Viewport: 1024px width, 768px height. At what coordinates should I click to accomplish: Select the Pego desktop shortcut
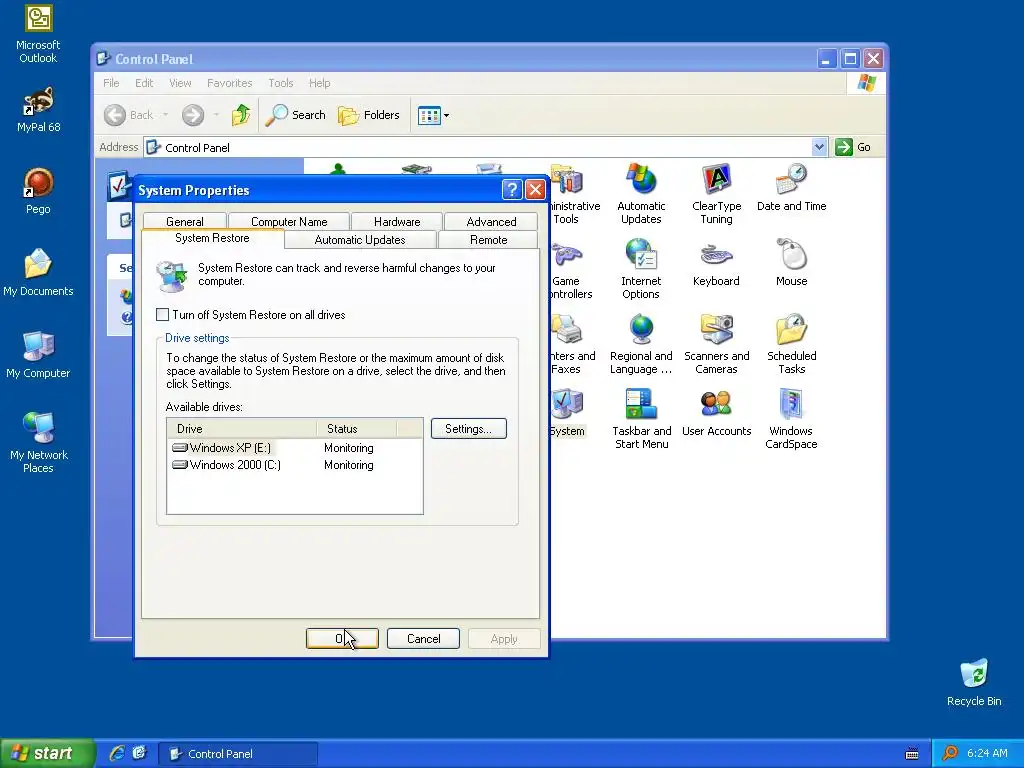[x=38, y=191]
